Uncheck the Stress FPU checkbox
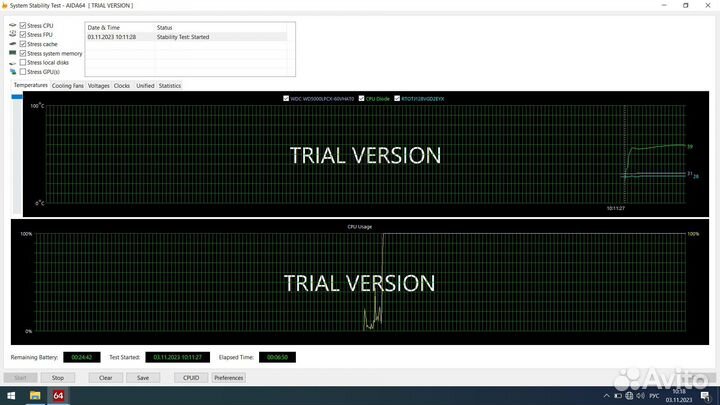The width and height of the screenshot is (720, 405). (22, 34)
